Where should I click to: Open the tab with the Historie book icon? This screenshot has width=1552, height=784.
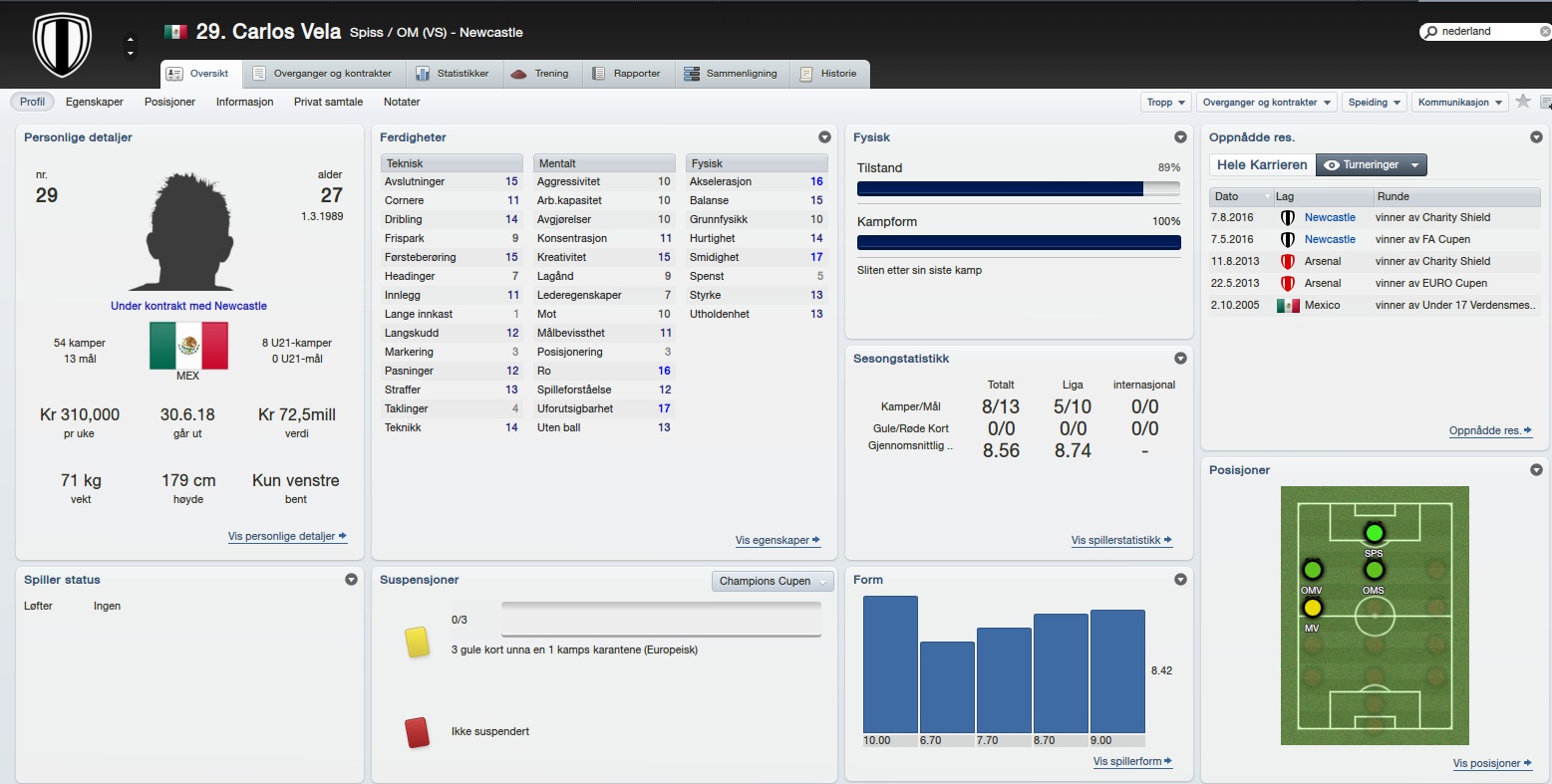coord(828,74)
